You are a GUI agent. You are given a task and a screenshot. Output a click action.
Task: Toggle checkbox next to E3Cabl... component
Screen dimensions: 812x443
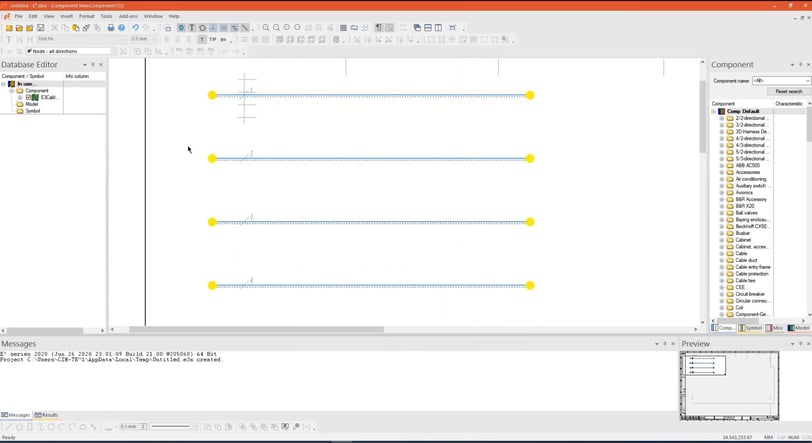pos(28,97)
